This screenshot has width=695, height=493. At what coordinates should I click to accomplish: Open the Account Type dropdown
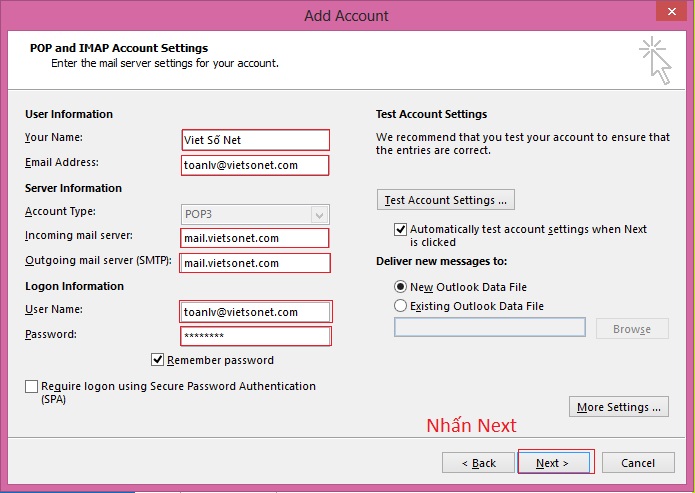[320, 214]
